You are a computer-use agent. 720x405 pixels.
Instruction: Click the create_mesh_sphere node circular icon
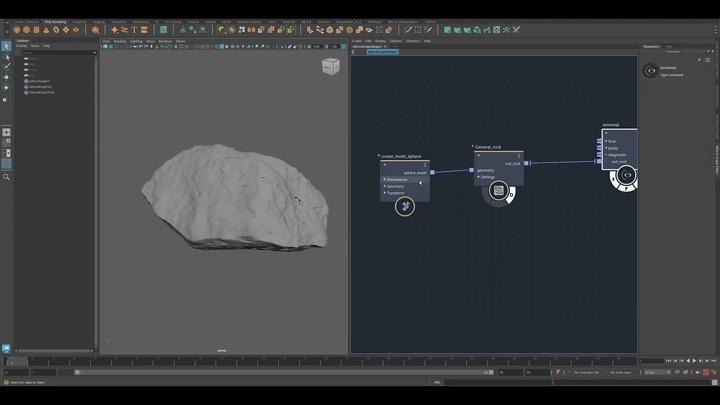coord(405,206)
